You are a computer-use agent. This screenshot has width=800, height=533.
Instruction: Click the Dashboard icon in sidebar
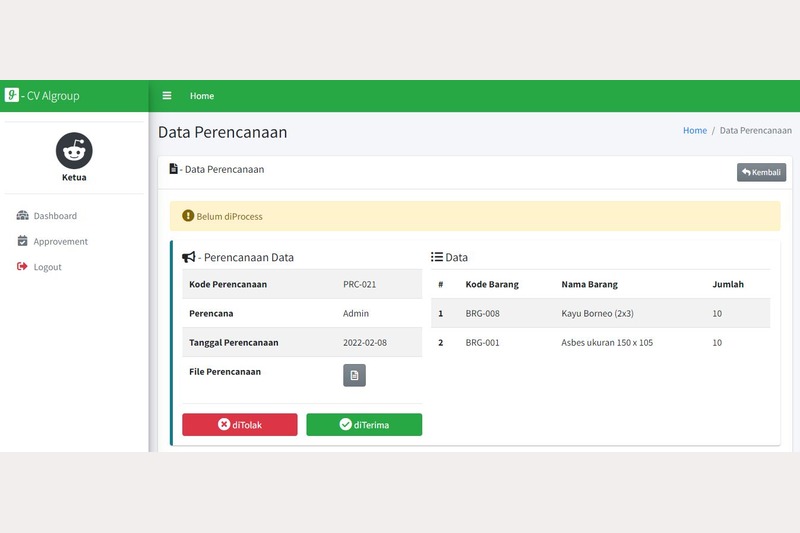(23, 216)
